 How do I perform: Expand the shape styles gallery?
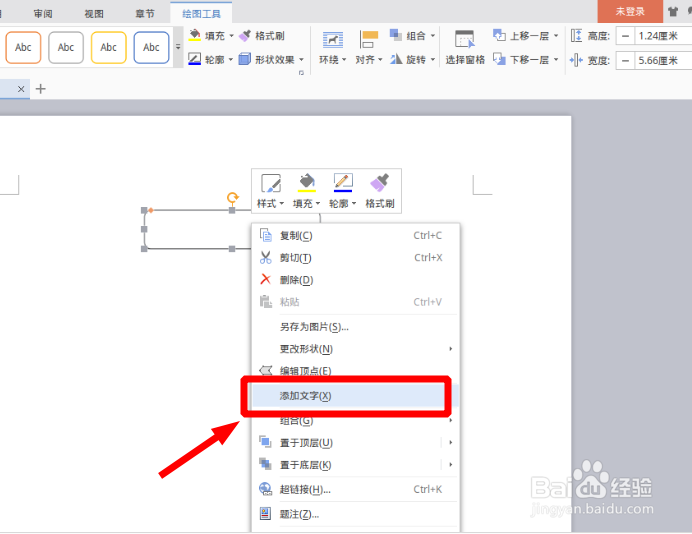coord(178,47)
